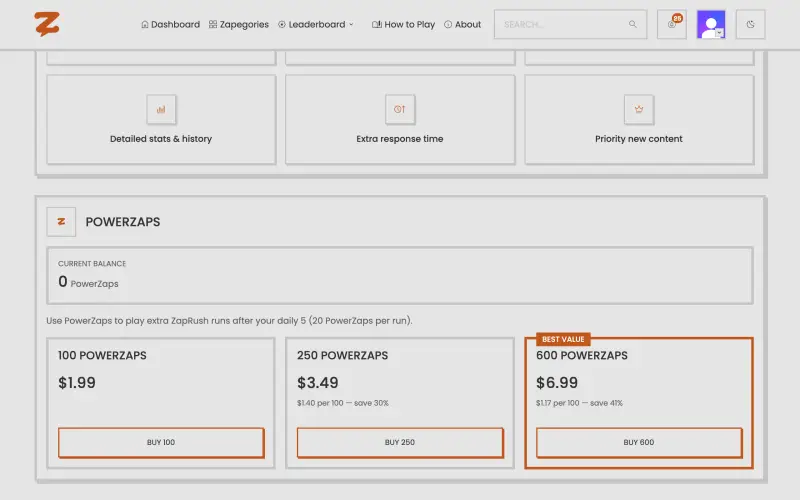Open How to Play
The height and width of the screenshot is (500, 800).
[x=403, y=24]
